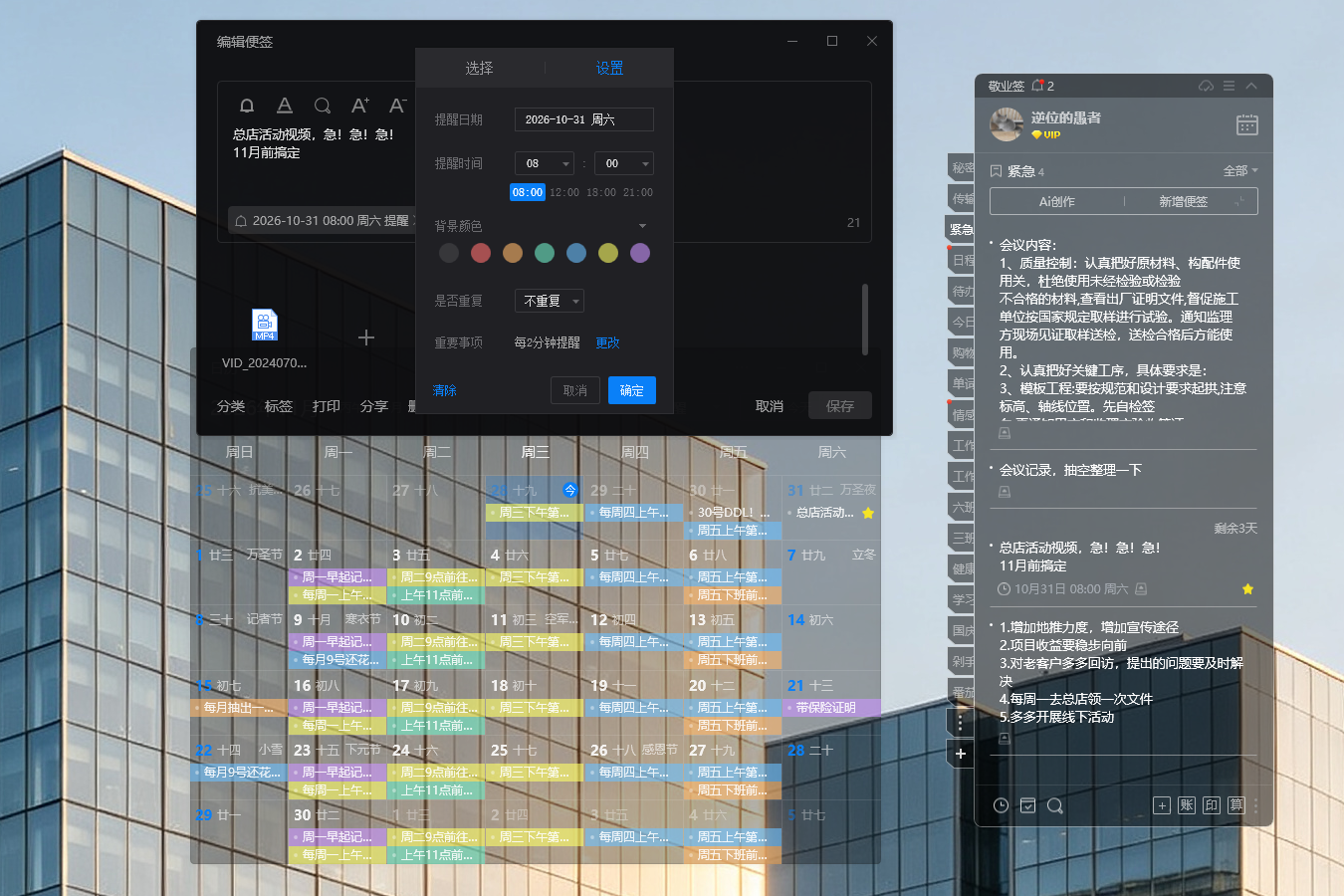
Task: Confirm reminder settings with 确定
Action: pos(632,390)
